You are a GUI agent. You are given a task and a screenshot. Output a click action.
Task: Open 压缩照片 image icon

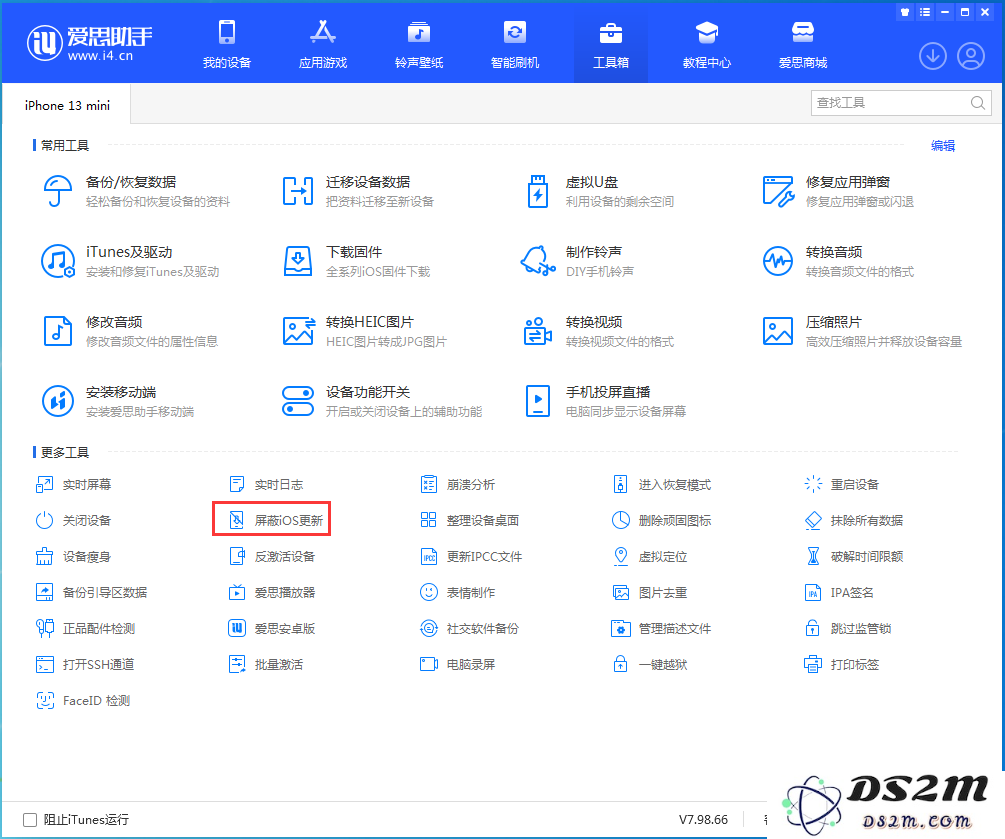[x=778, y=331]
